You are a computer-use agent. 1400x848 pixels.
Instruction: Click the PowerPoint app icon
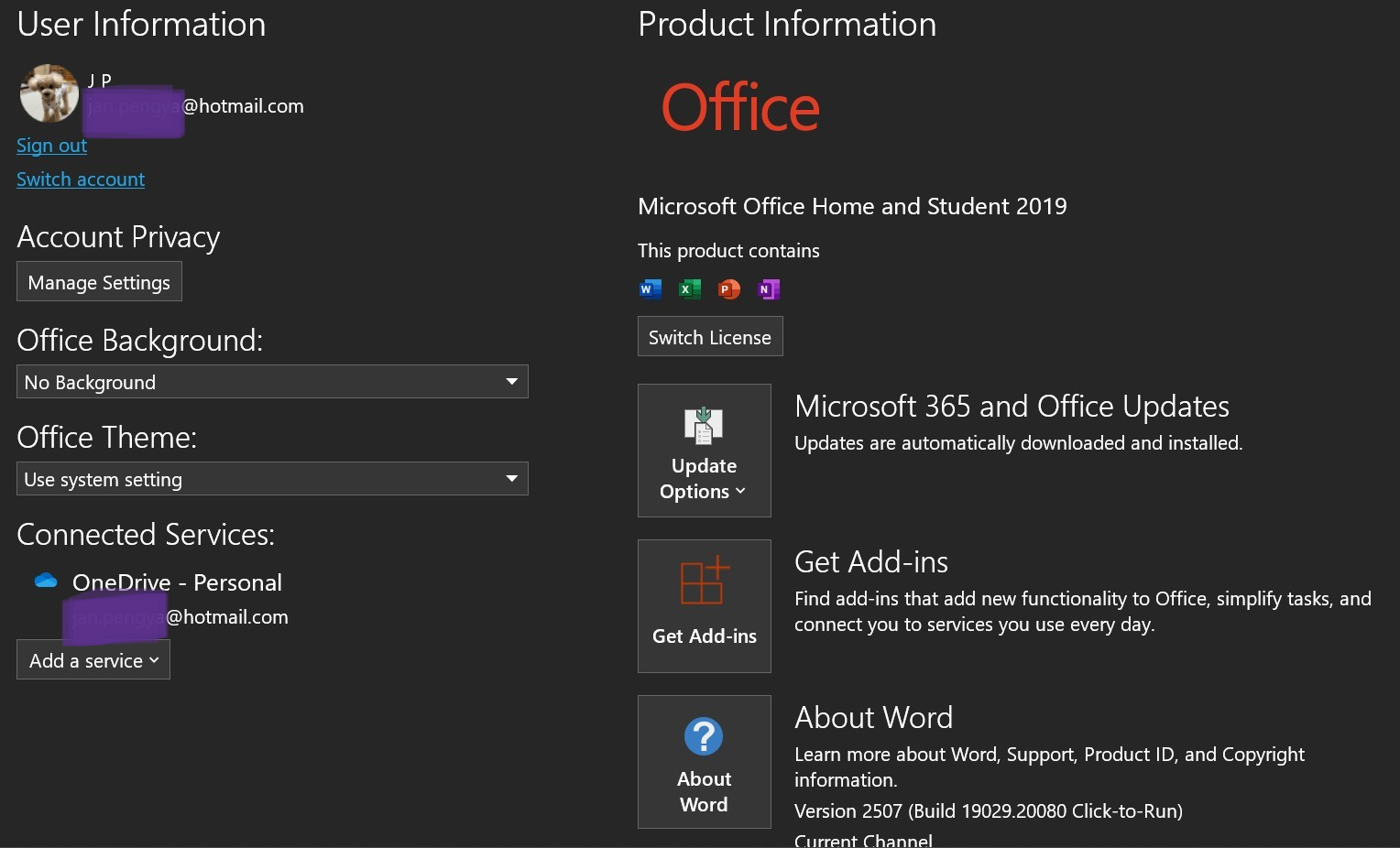click(x=729, y=289)
